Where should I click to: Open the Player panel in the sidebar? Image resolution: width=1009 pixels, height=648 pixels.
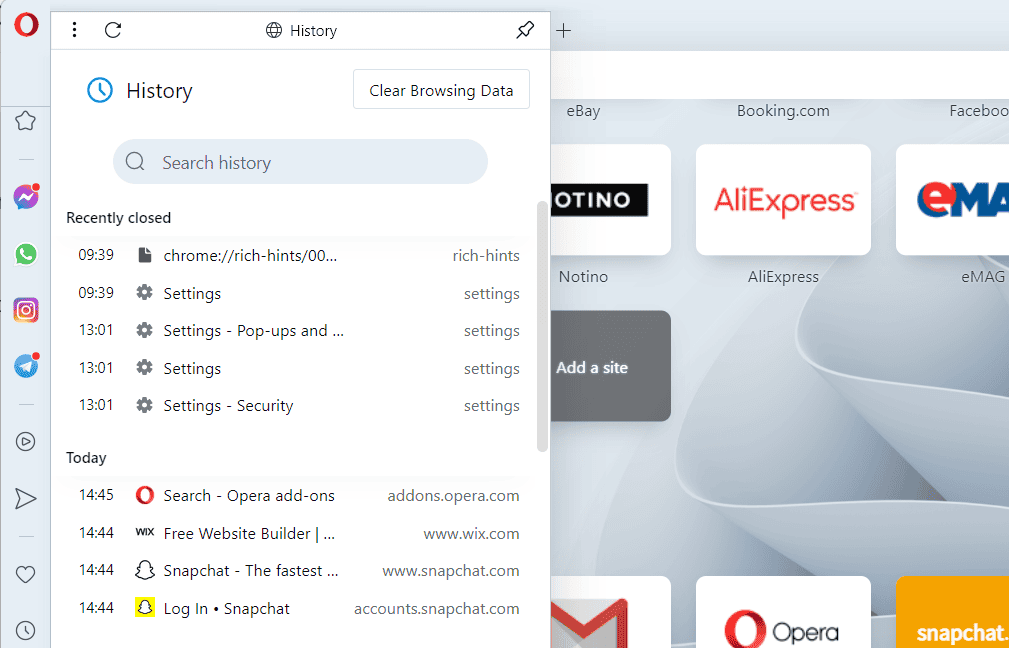25,441
